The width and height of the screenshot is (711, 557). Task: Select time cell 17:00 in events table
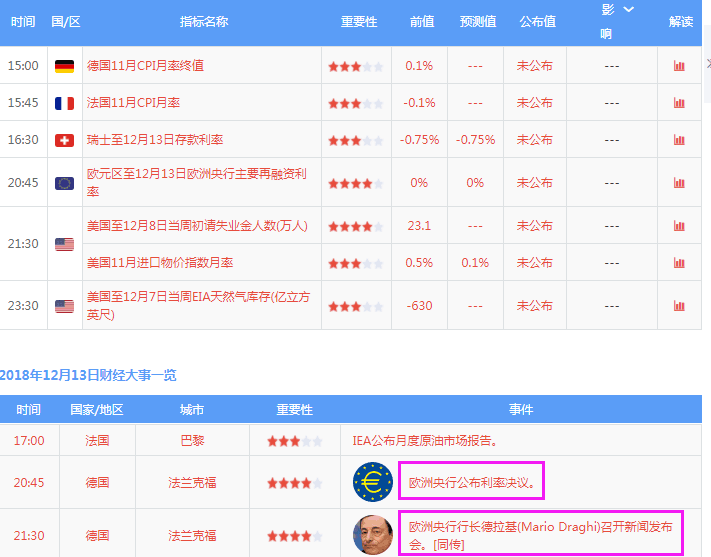(29, 440)
